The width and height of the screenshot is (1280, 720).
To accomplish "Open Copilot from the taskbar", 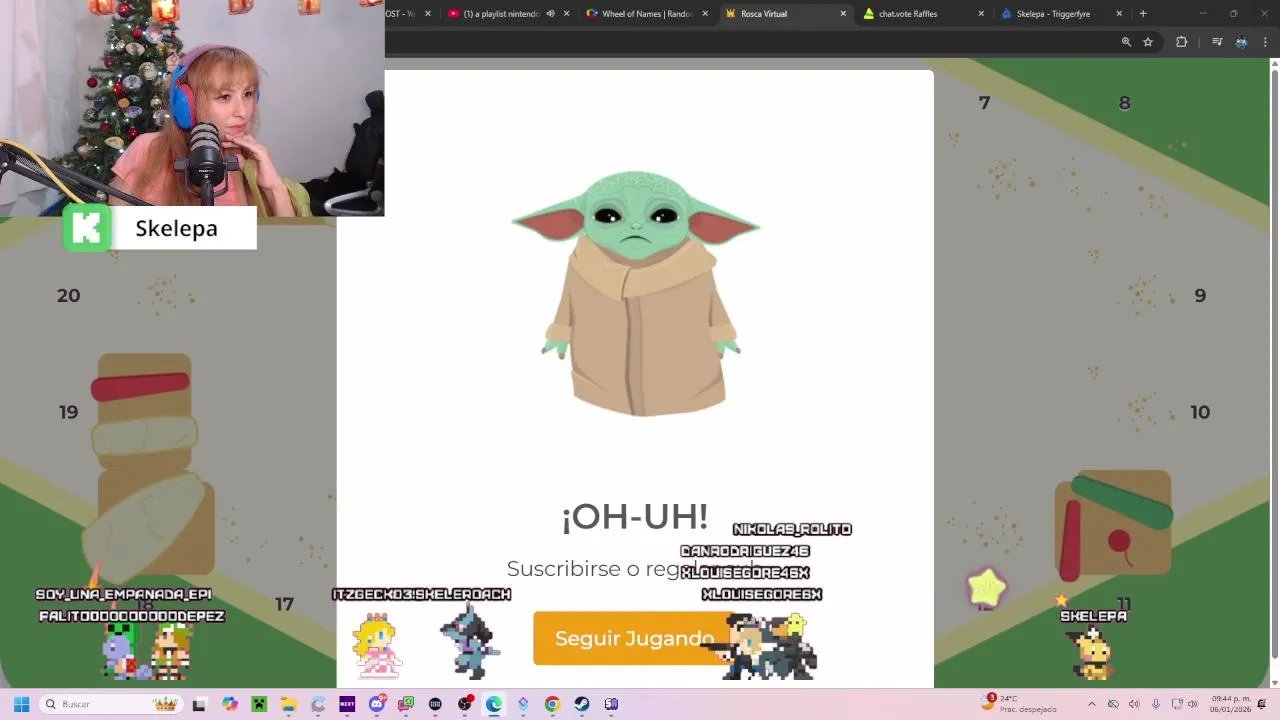I will [x=230, y=704].
